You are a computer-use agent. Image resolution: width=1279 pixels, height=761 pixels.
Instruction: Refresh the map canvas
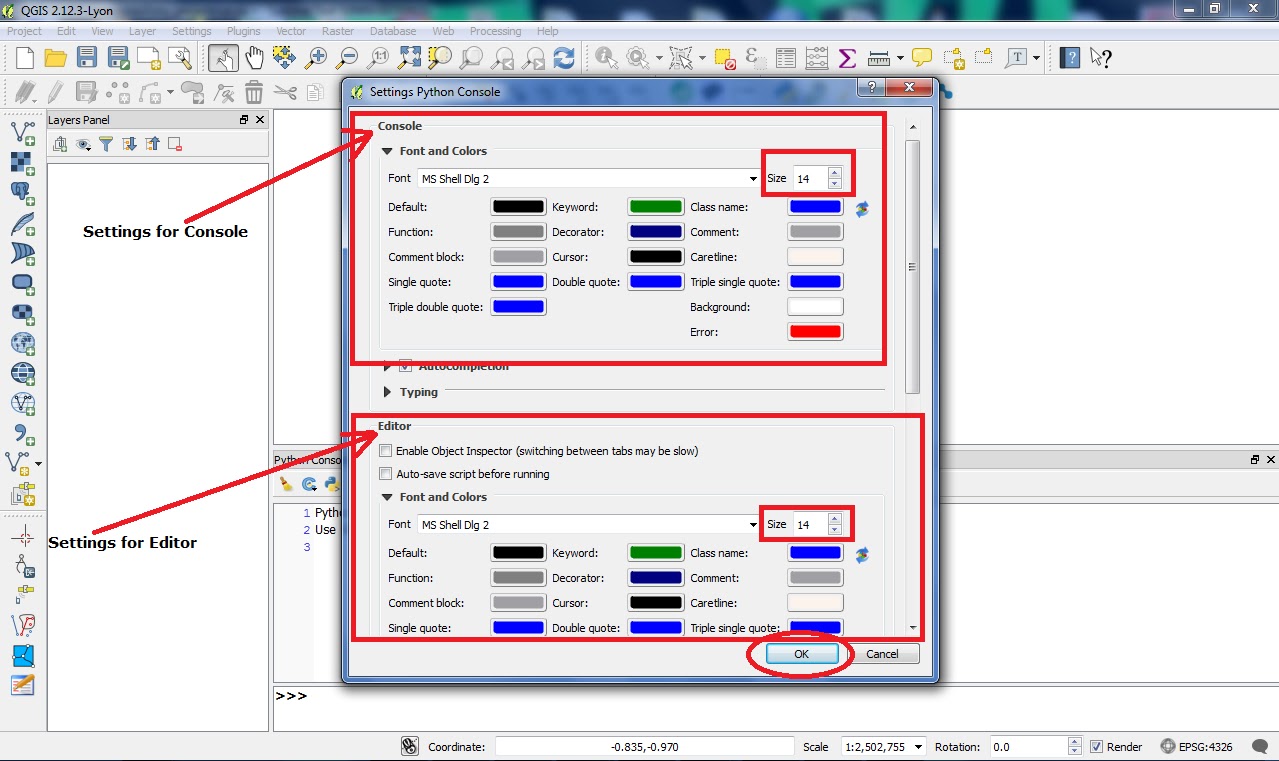563,57
